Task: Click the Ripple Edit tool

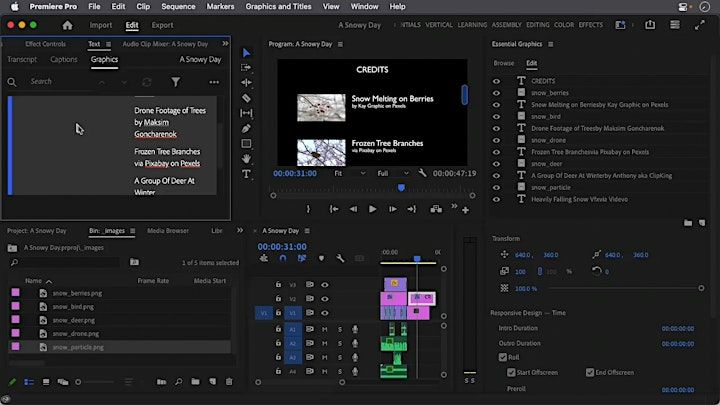Action: (x=246, y=83)
